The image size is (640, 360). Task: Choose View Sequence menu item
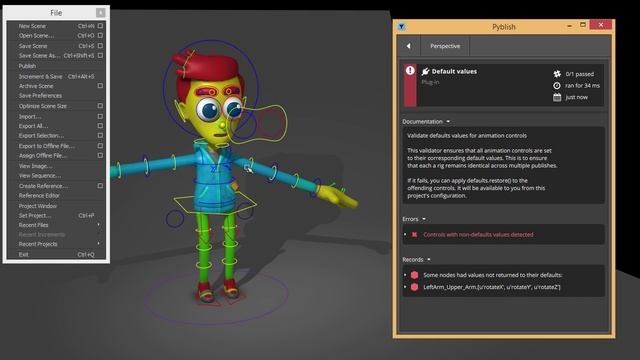tap(40, 176)
